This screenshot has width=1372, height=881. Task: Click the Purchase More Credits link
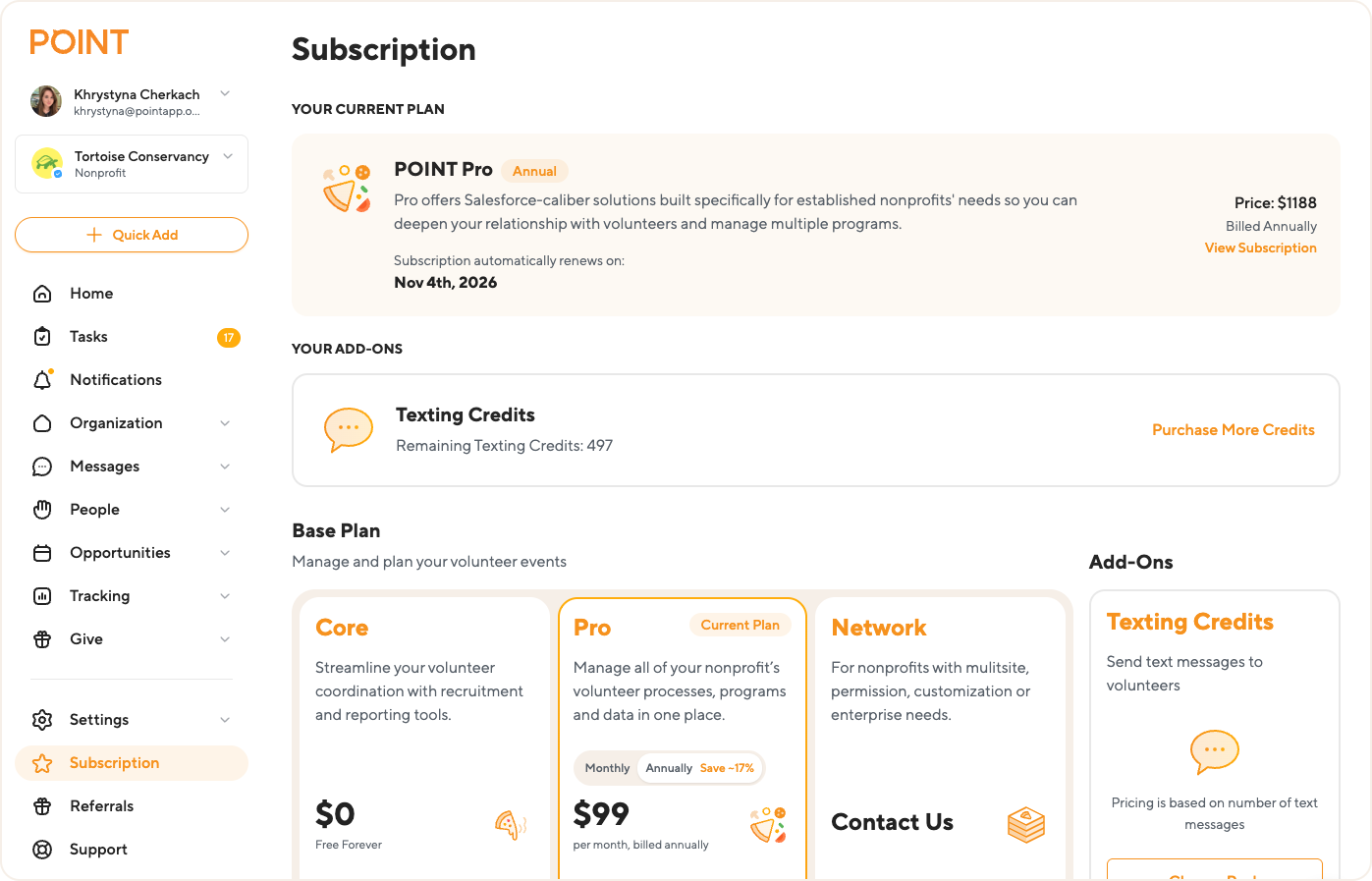[x=1234, y=429]
